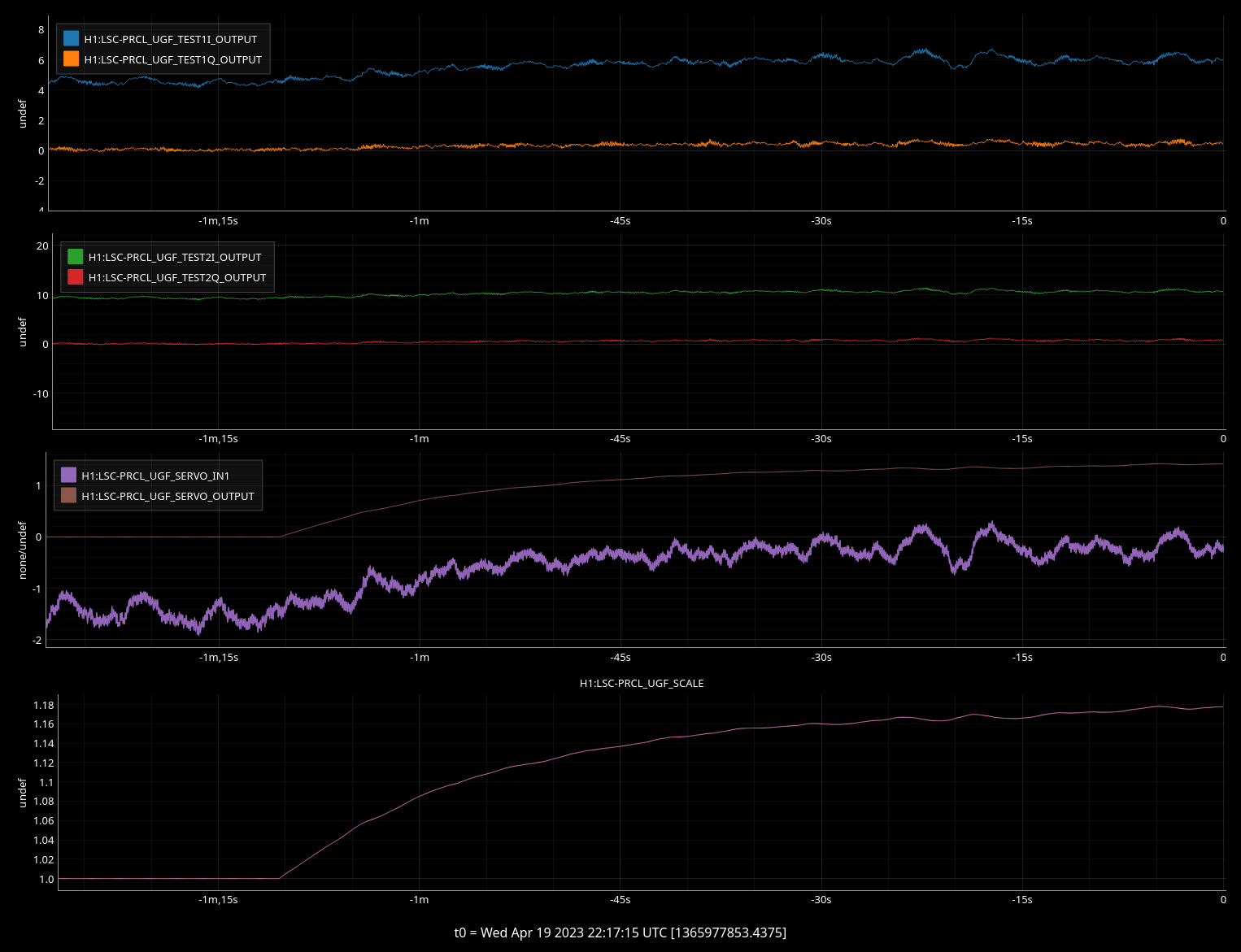
Task: Click the 6 y-axis tick label
Action: tap(41, 60)
